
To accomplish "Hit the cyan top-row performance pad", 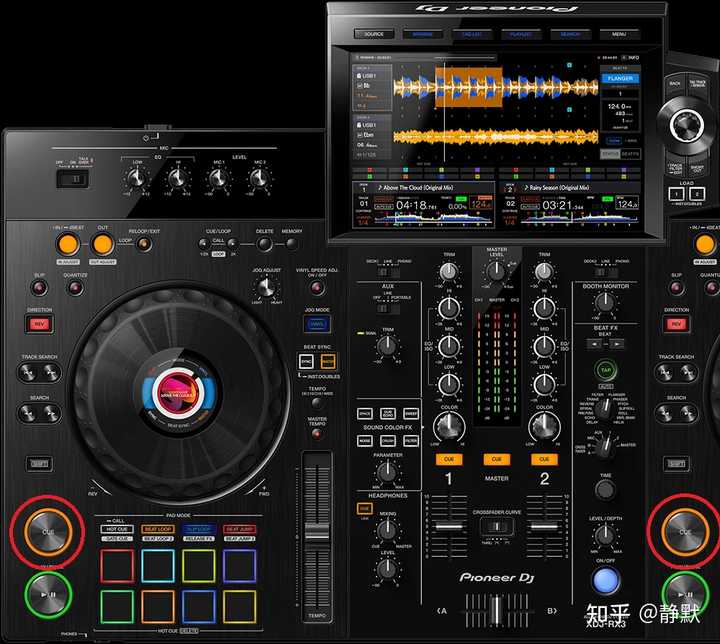I will pos(158,566).
